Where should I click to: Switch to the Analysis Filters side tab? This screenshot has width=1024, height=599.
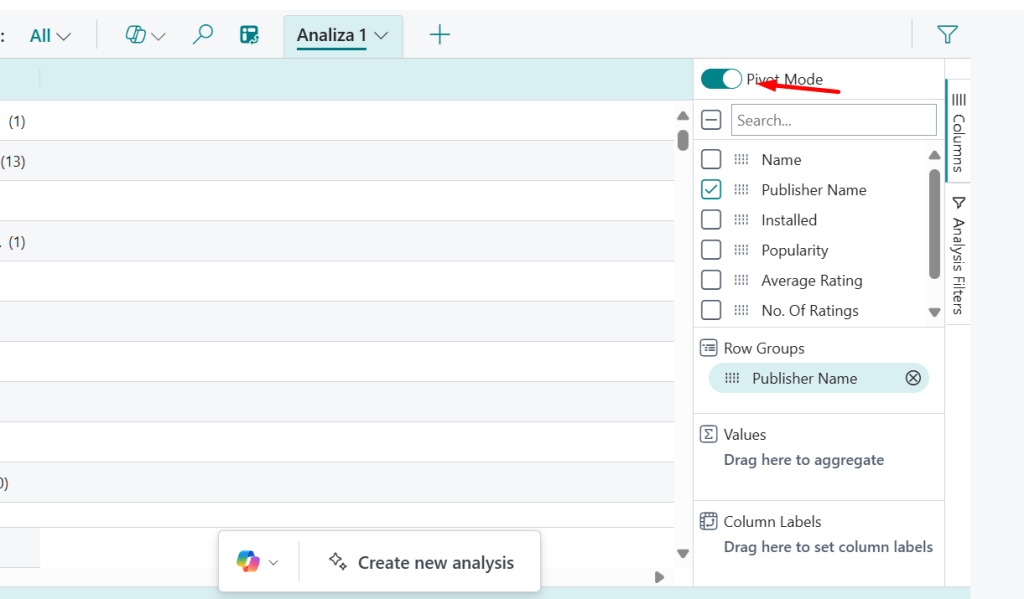click(x=958, y=255)
